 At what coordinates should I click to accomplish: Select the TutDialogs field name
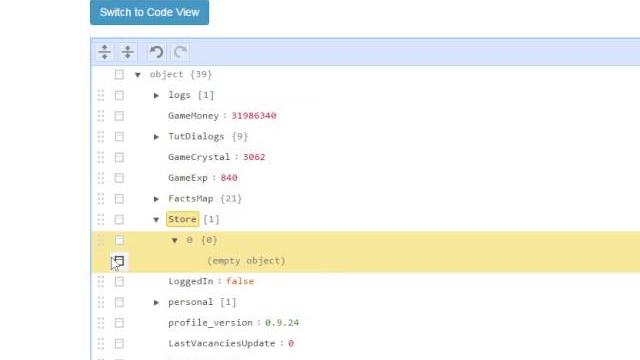pos(196,136)
